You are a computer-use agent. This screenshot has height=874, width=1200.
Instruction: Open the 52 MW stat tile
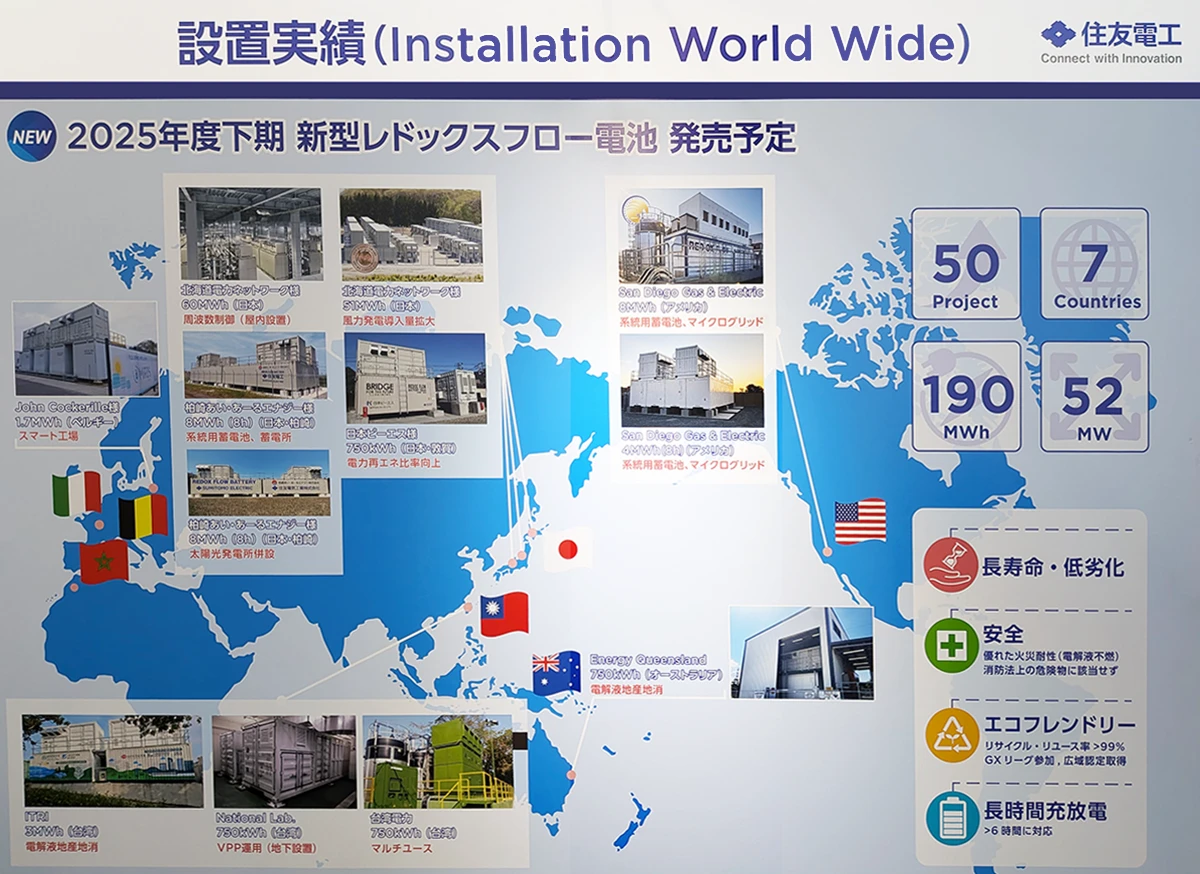coord(1095,396)
